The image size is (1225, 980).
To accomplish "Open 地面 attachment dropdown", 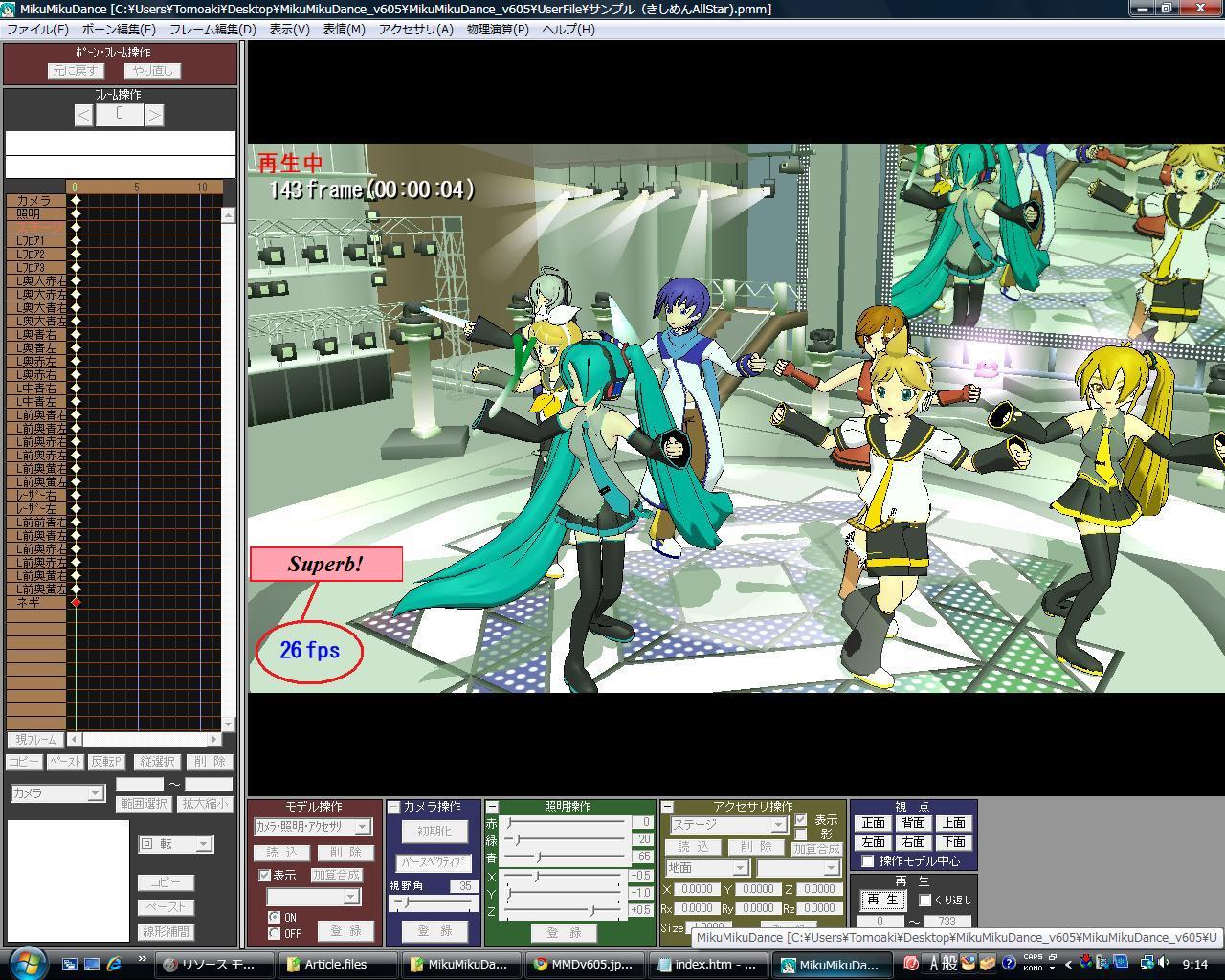I will click(x=706, y=867).
